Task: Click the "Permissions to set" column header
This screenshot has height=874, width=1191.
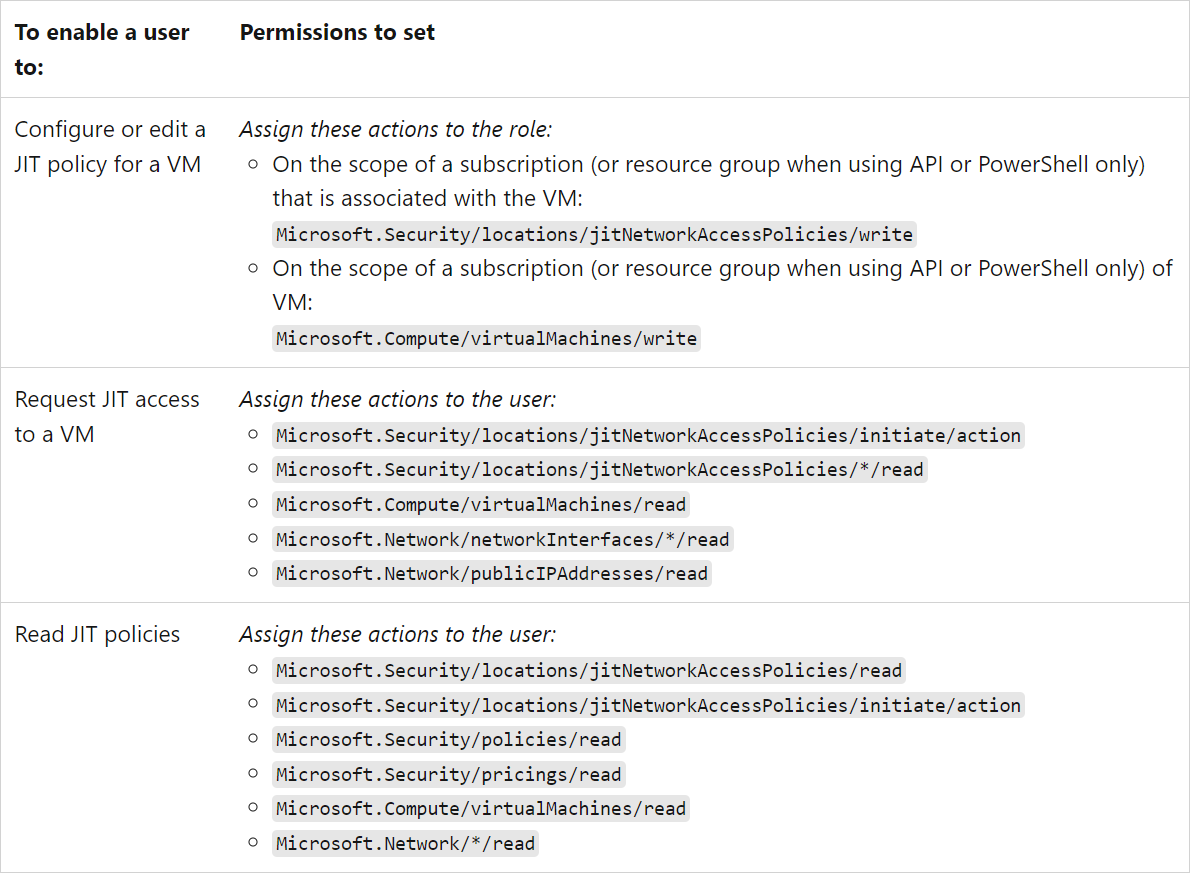Action: (x=337, y=32)
